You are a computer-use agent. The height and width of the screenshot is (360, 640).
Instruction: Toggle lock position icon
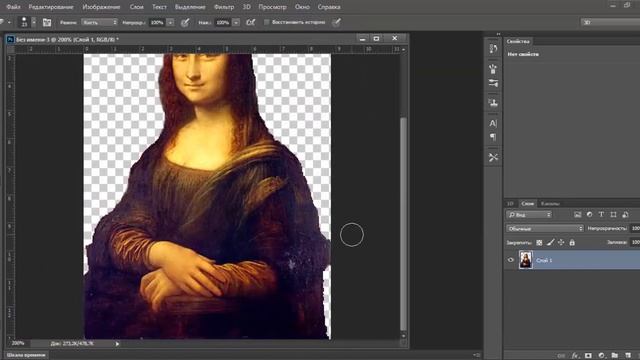pyautogui.click(x=561, y=242)
